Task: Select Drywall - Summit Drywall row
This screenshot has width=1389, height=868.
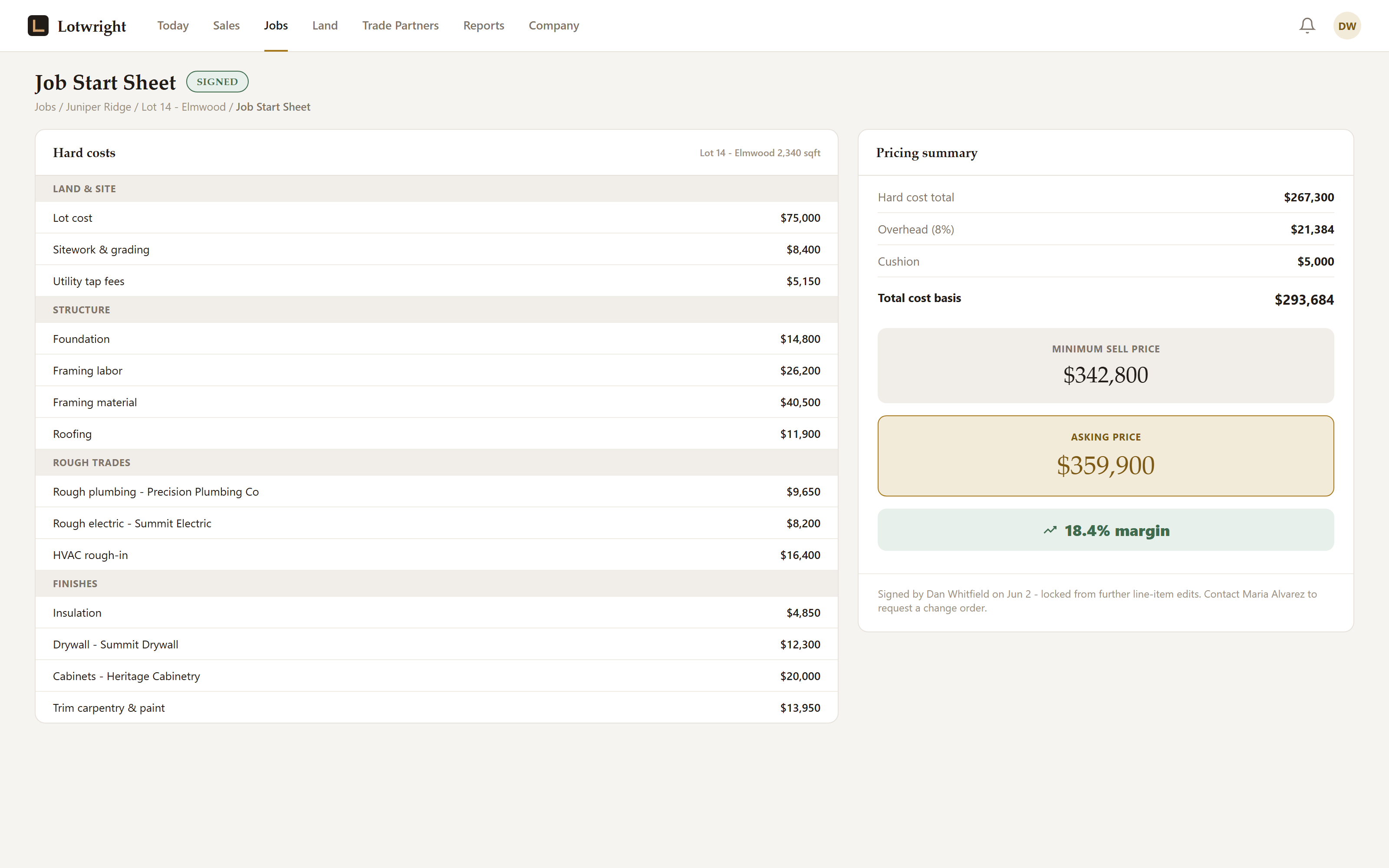Action: click(x=436, y=644)
